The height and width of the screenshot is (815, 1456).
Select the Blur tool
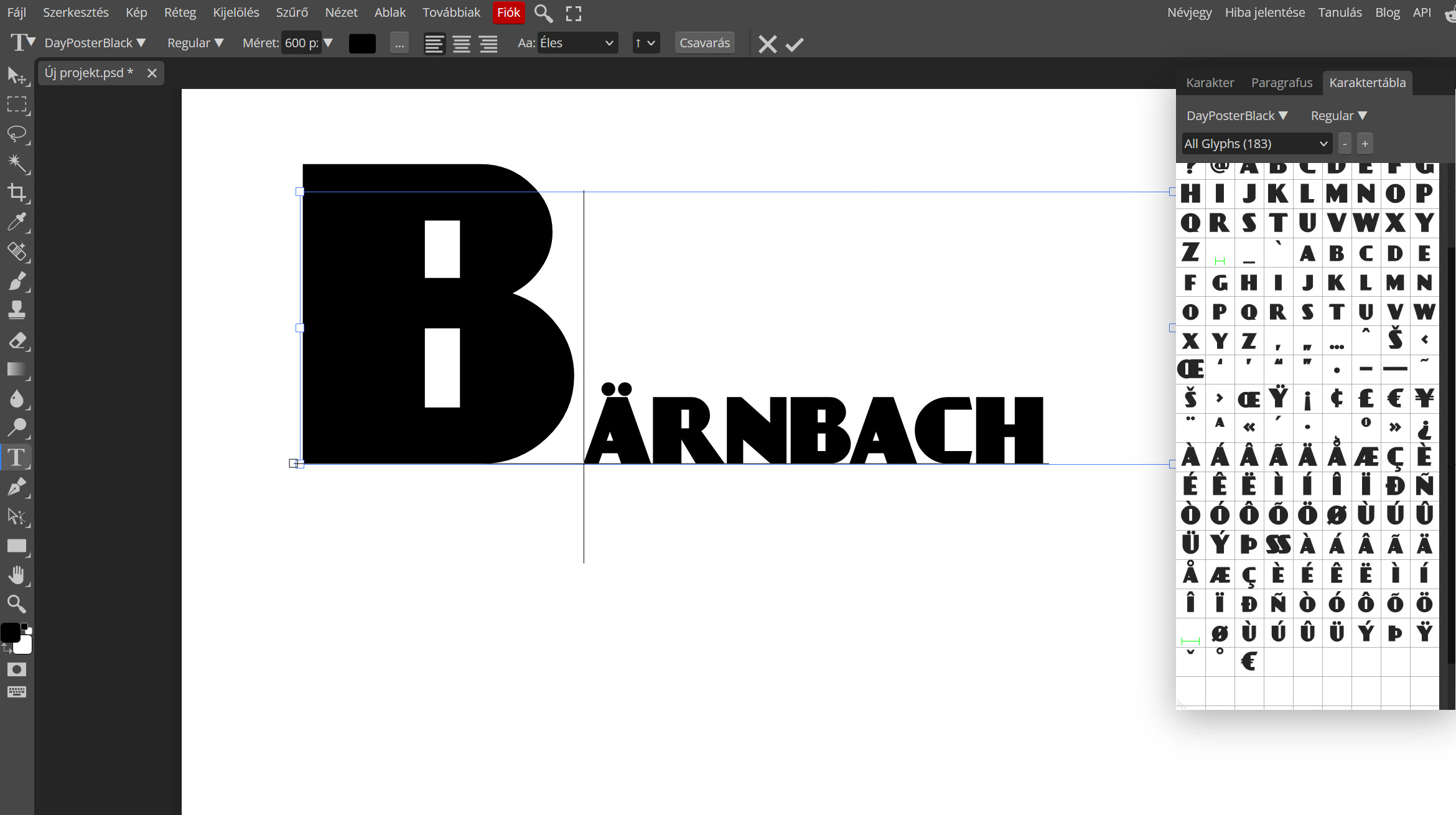point(17,399)
